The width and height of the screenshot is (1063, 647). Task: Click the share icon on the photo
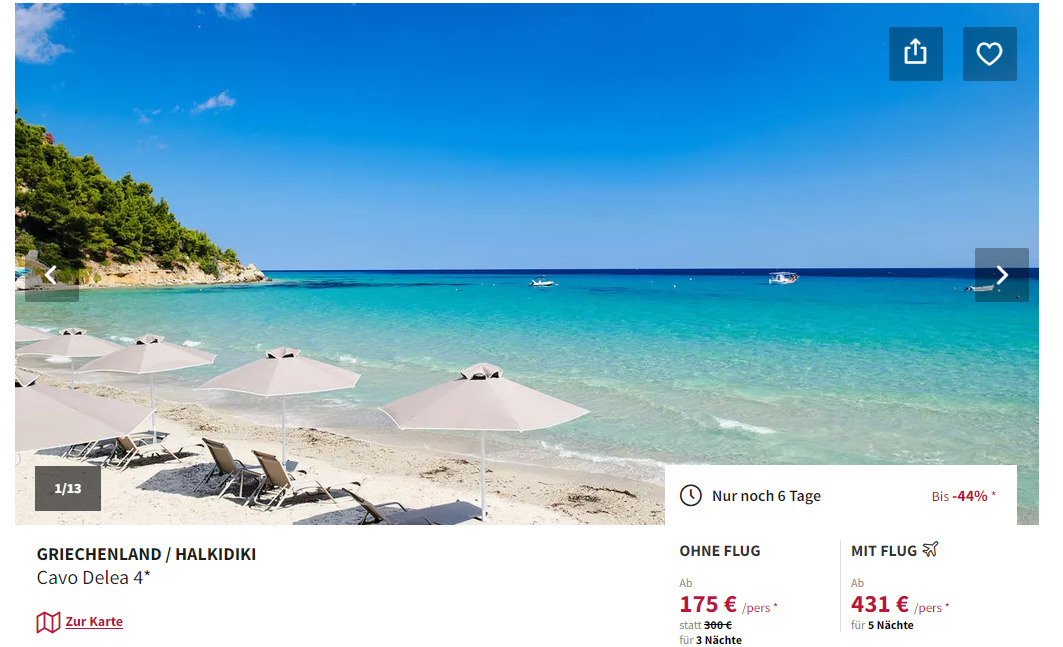(915, 54)
